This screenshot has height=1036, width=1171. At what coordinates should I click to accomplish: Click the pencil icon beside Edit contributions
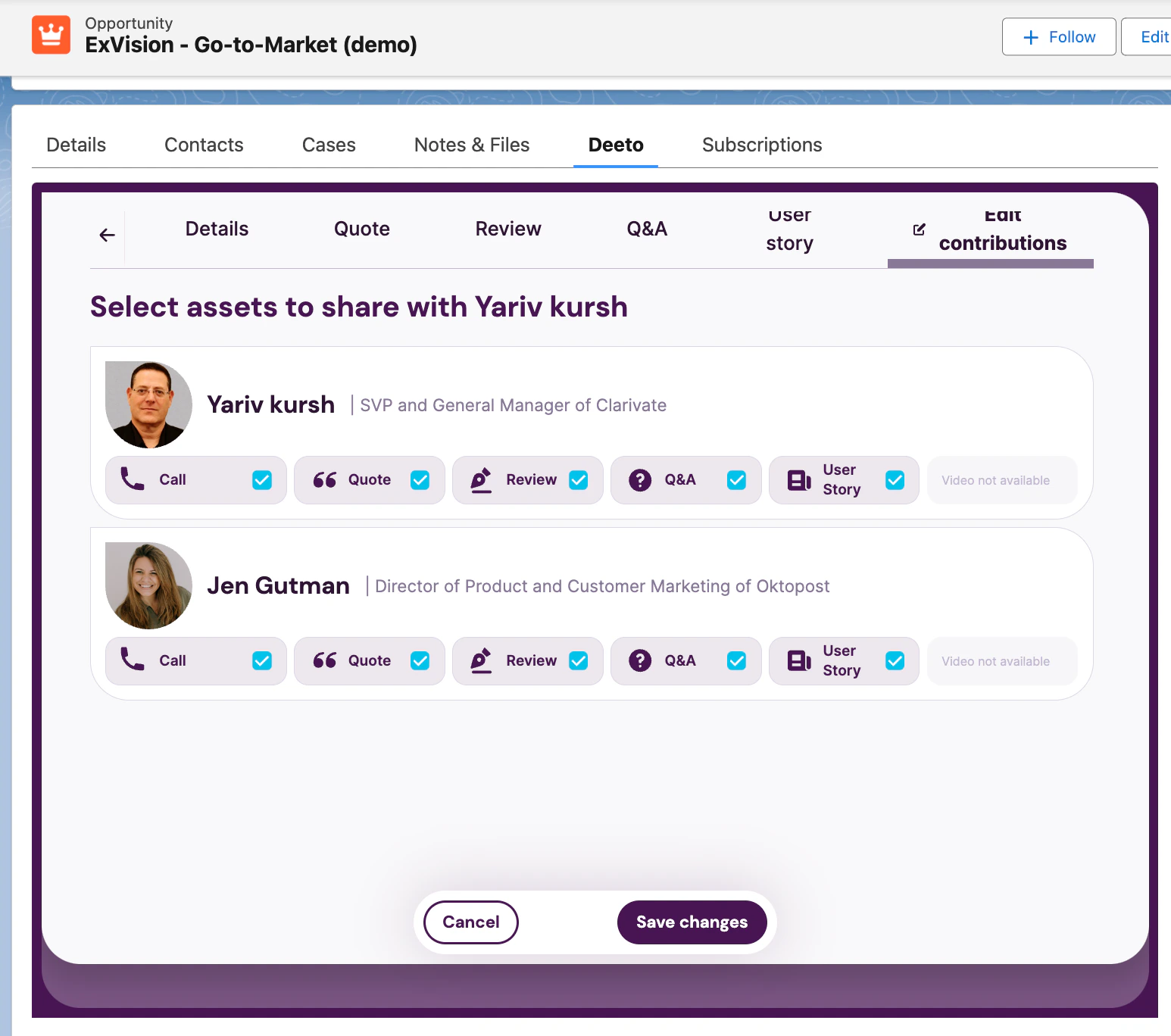tap(920, 229)
